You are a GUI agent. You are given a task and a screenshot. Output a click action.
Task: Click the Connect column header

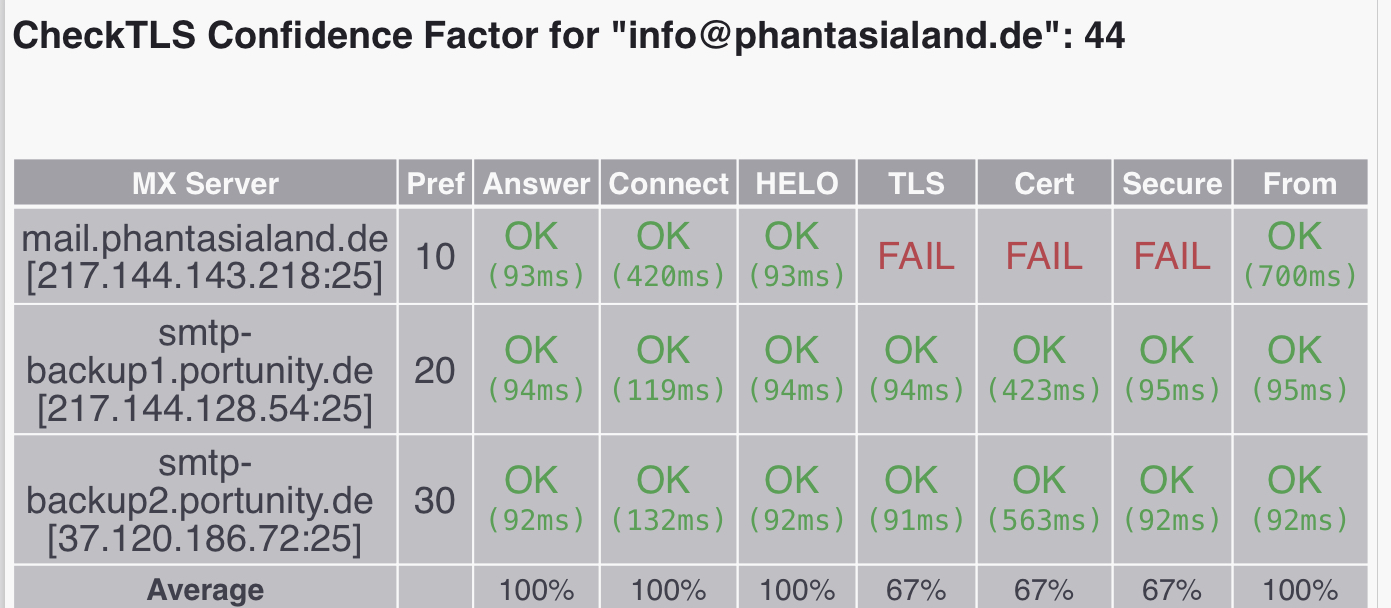tap(669, 183)
